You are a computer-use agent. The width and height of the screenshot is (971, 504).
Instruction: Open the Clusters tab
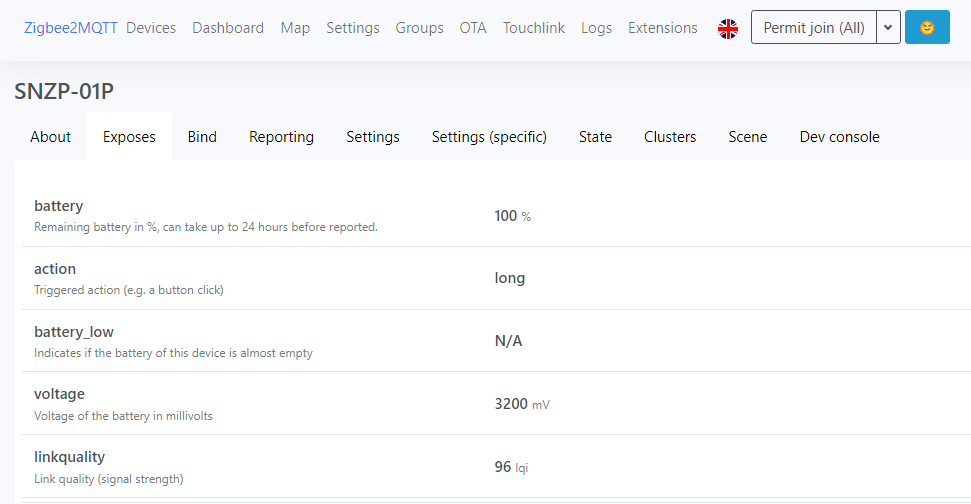click(x=670, y=137)
